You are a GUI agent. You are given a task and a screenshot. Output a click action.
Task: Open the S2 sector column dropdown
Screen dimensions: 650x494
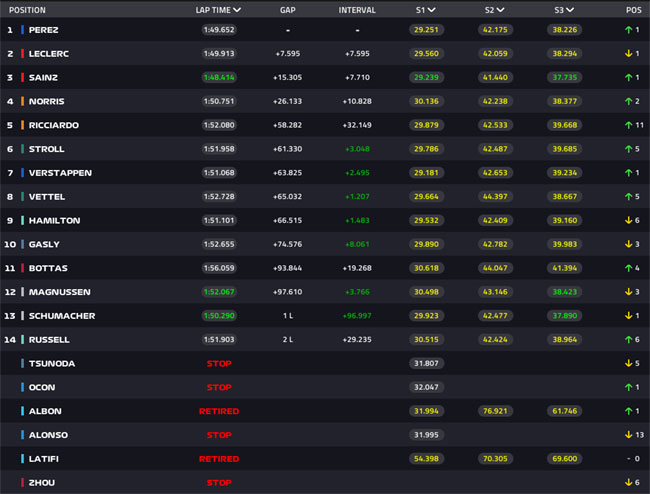pyautogui.click(x=500, y=10)
